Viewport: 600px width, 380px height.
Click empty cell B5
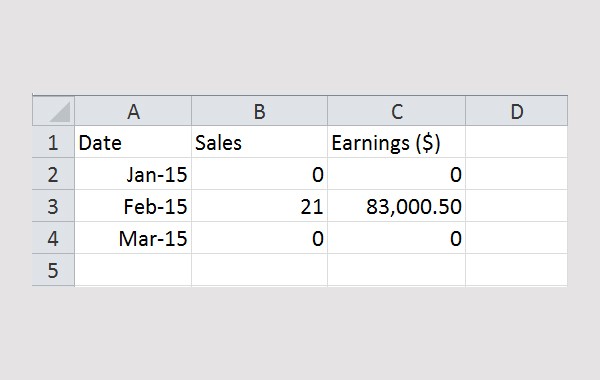click(x=259, y=270)
